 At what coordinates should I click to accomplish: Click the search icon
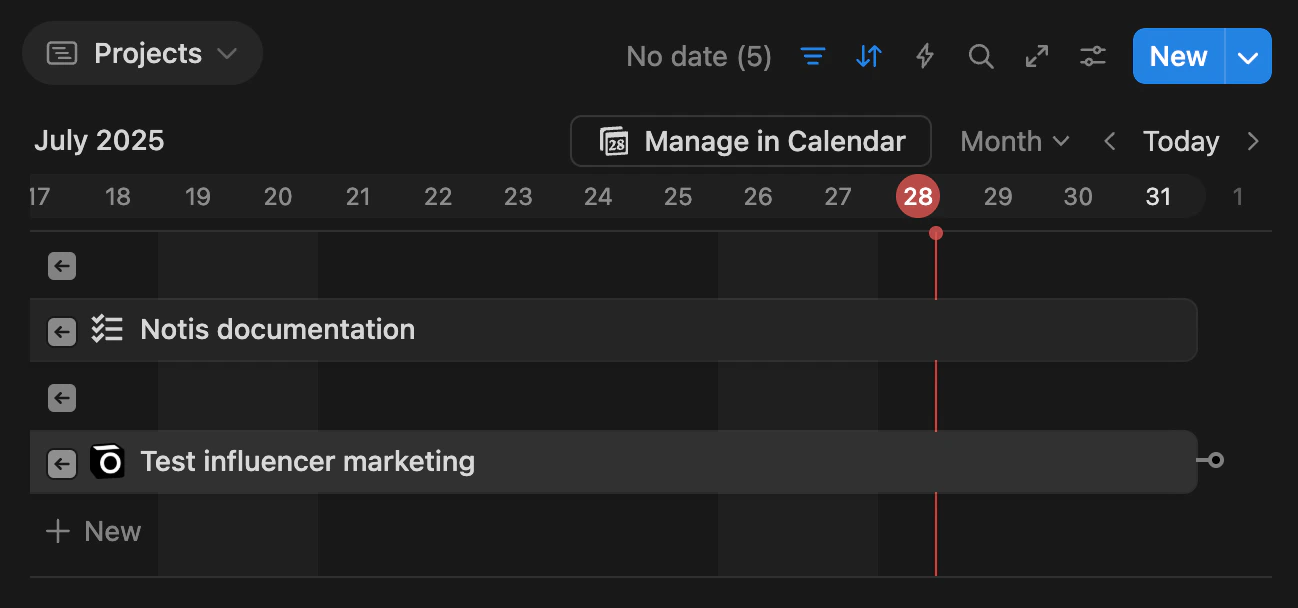tap(981, 57)
